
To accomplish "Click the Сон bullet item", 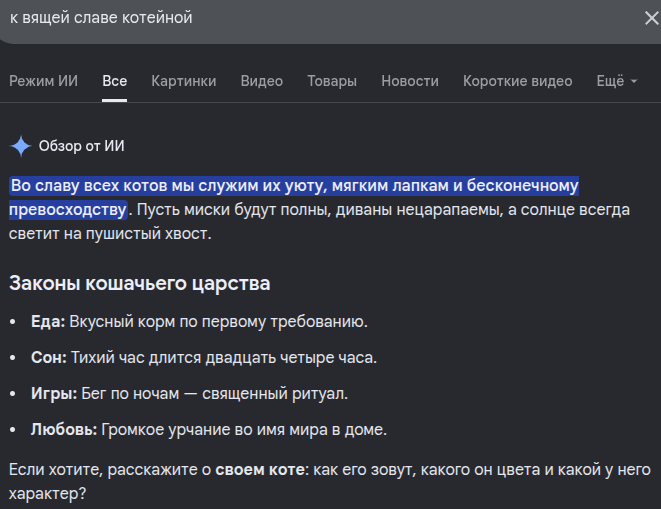I will pos(204,358).
